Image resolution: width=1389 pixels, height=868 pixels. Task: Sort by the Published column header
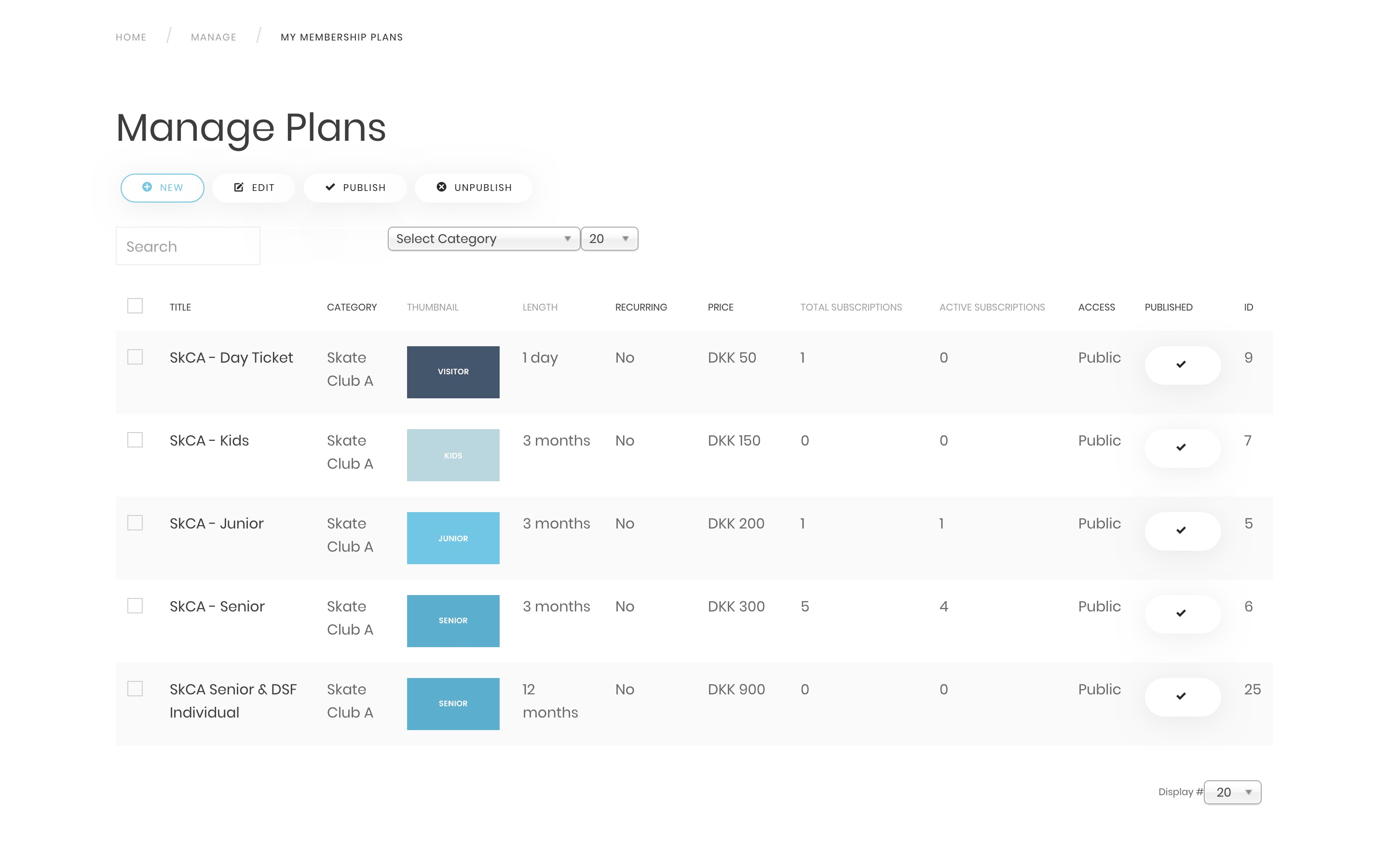pyautogui.click(x=1169, y=307)
